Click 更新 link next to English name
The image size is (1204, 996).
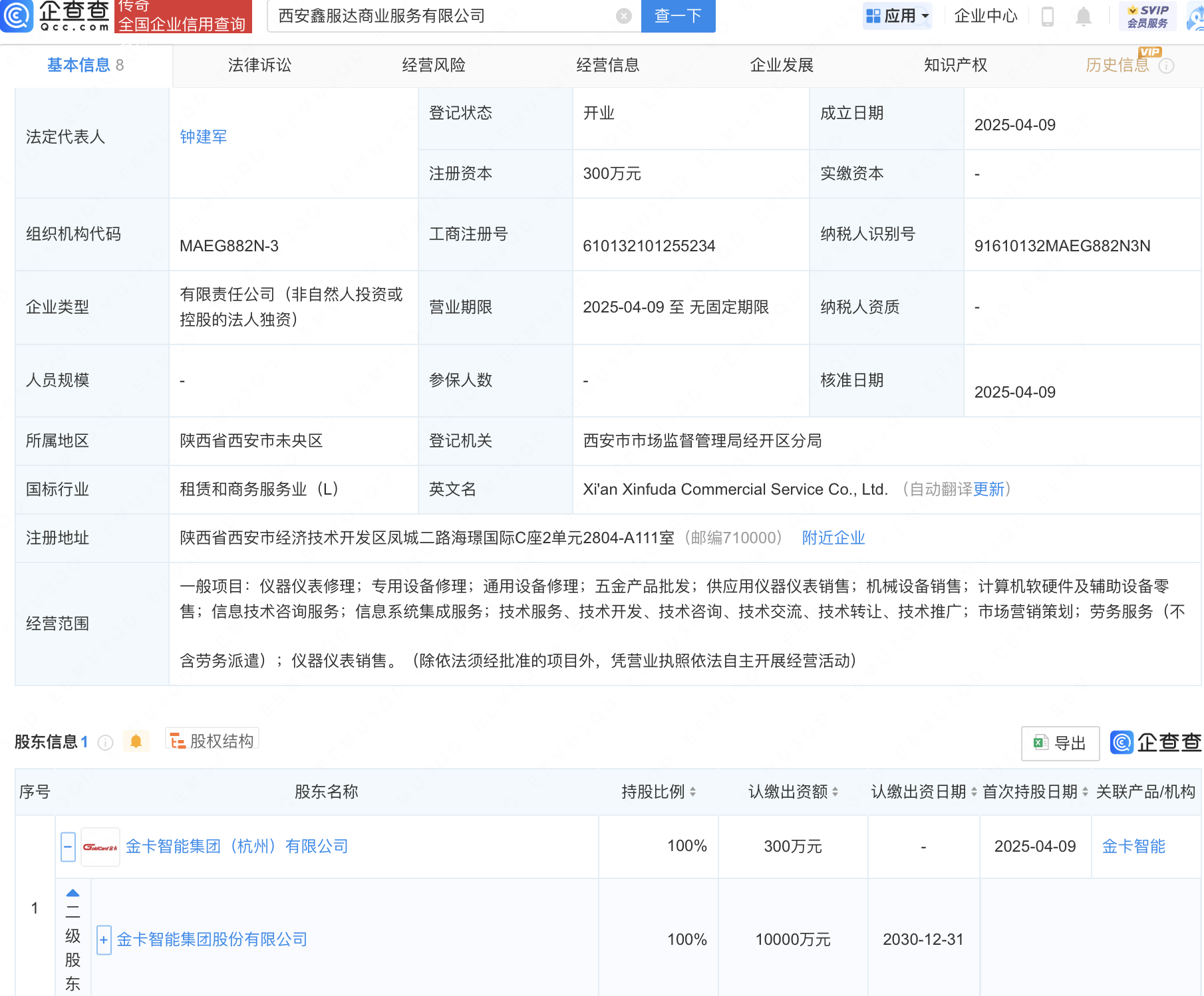click(x=988, y=489)
